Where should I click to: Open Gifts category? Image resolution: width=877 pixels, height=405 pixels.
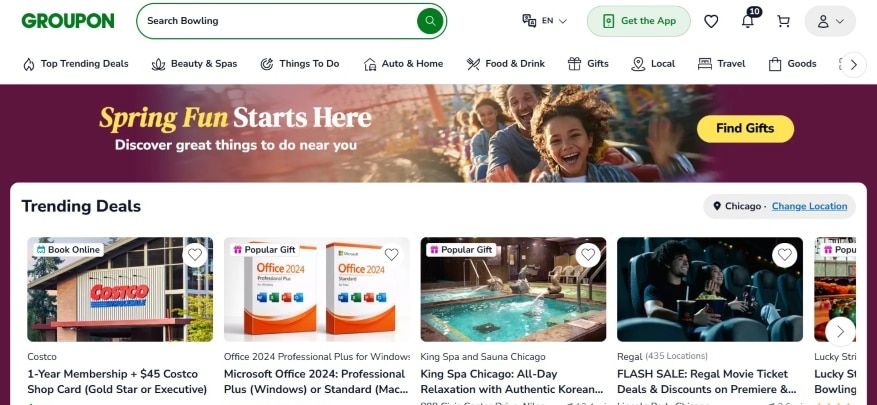click(588, 64)
